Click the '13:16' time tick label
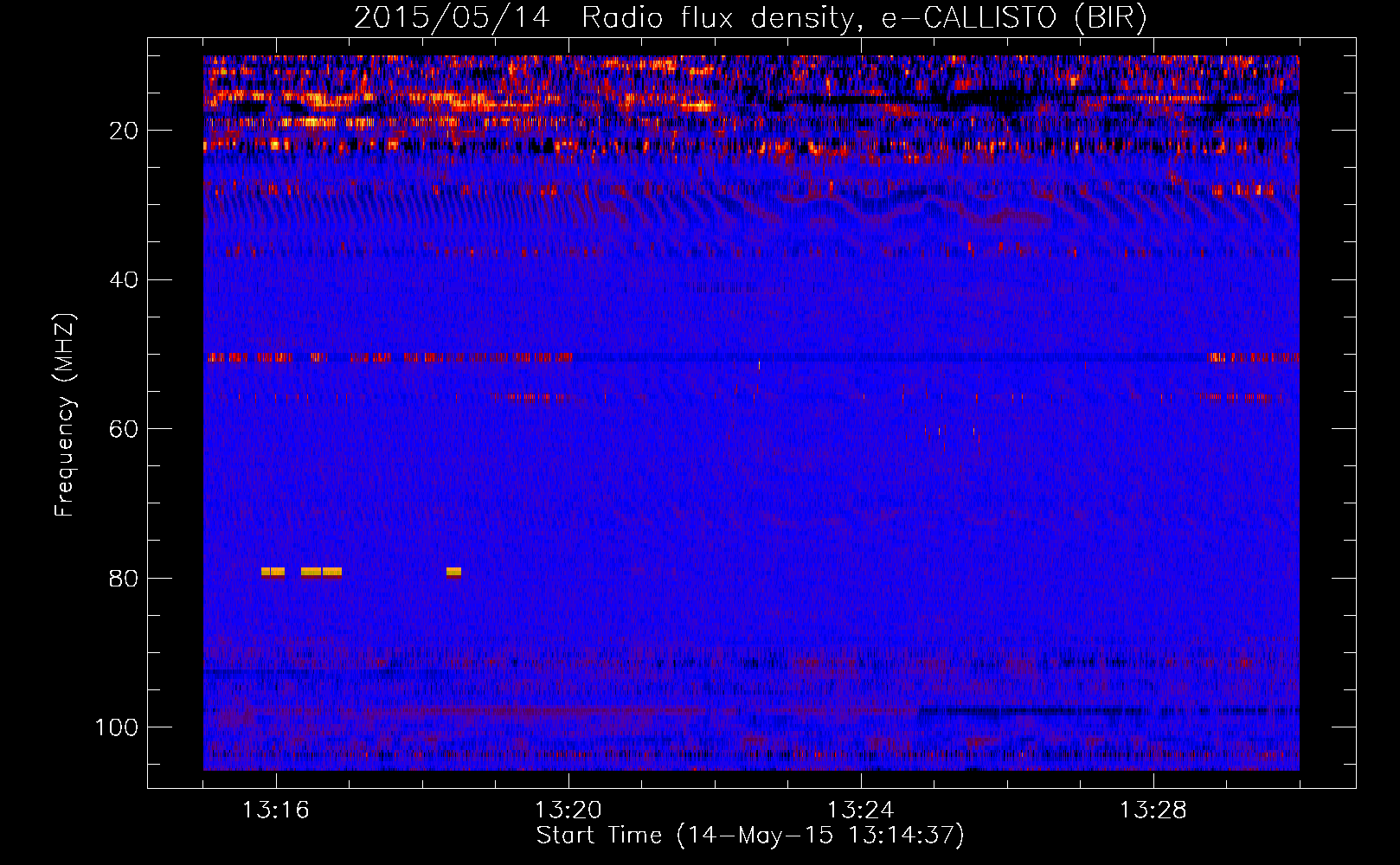Image resolution: width=1400 pixels, height=865 pixels. pos(276,811)
